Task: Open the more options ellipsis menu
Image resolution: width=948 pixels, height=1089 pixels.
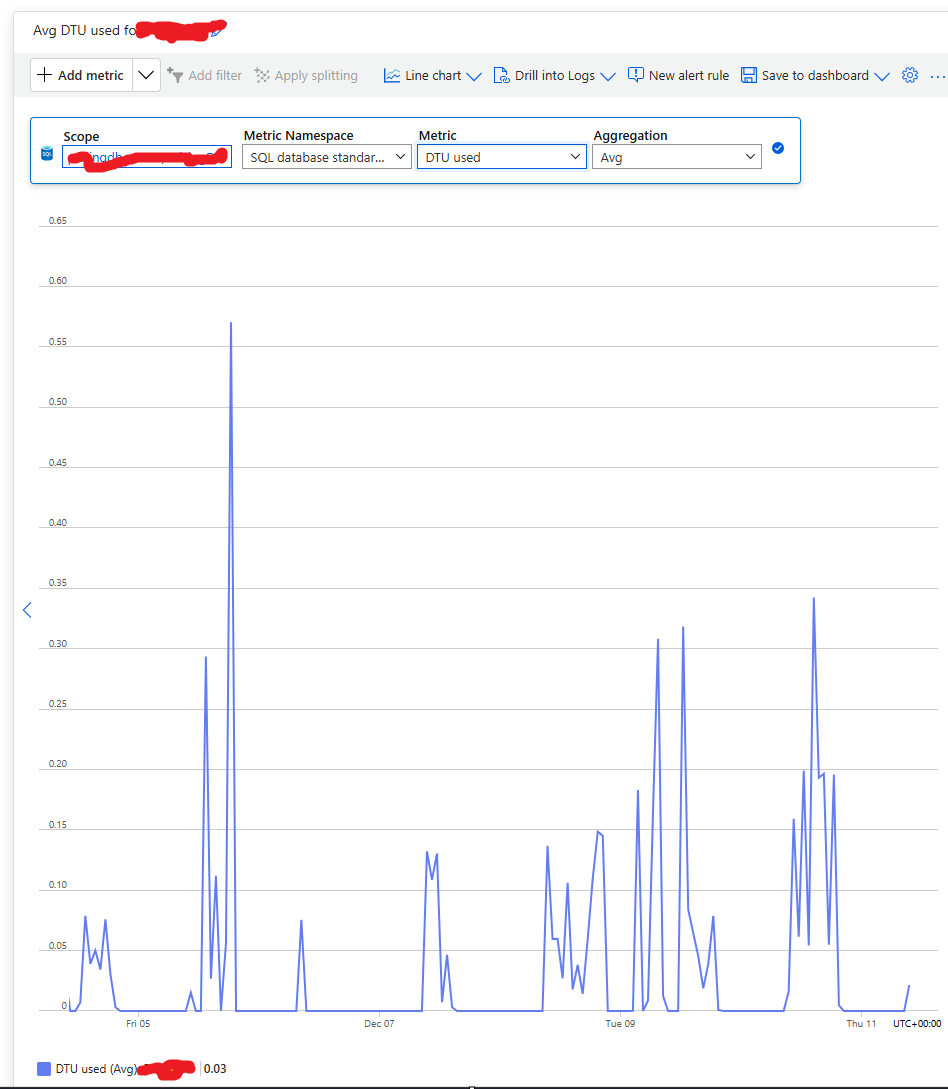Action: click(937, 76)
